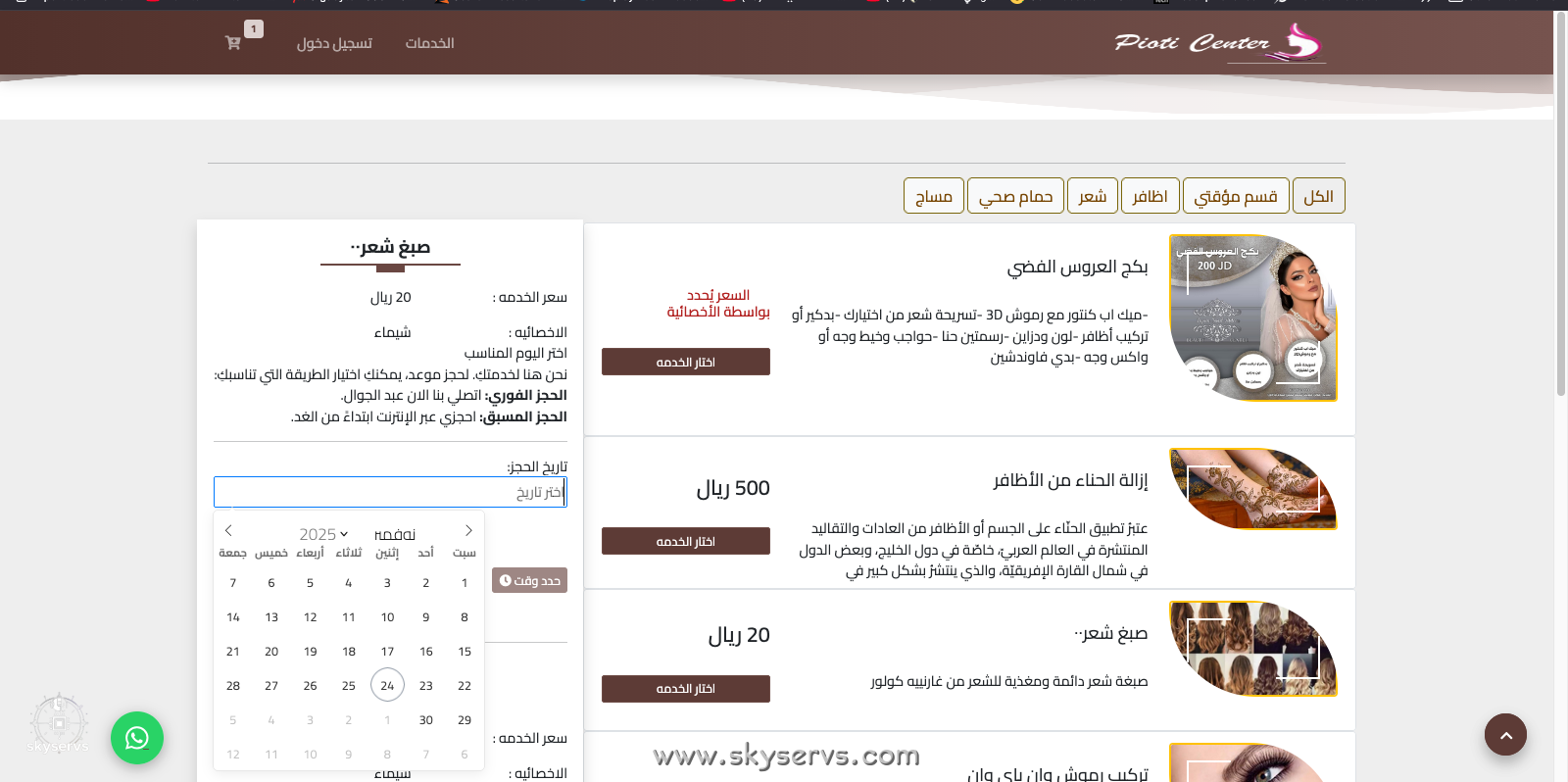Click the تسجيل دخول login link

334,43
